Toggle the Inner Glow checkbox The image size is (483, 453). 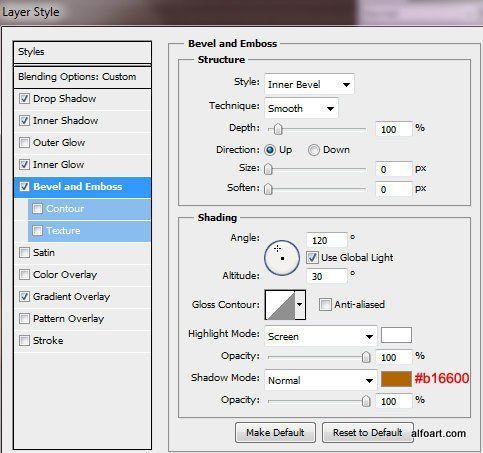(x=24, y=165)
